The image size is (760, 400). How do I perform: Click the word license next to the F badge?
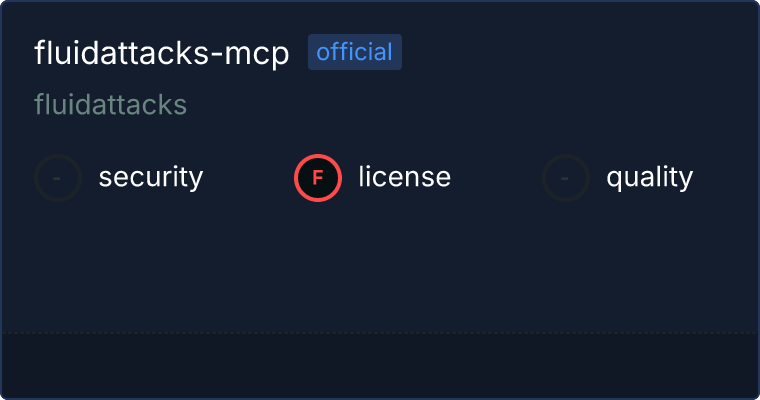[x=405, y=176]
